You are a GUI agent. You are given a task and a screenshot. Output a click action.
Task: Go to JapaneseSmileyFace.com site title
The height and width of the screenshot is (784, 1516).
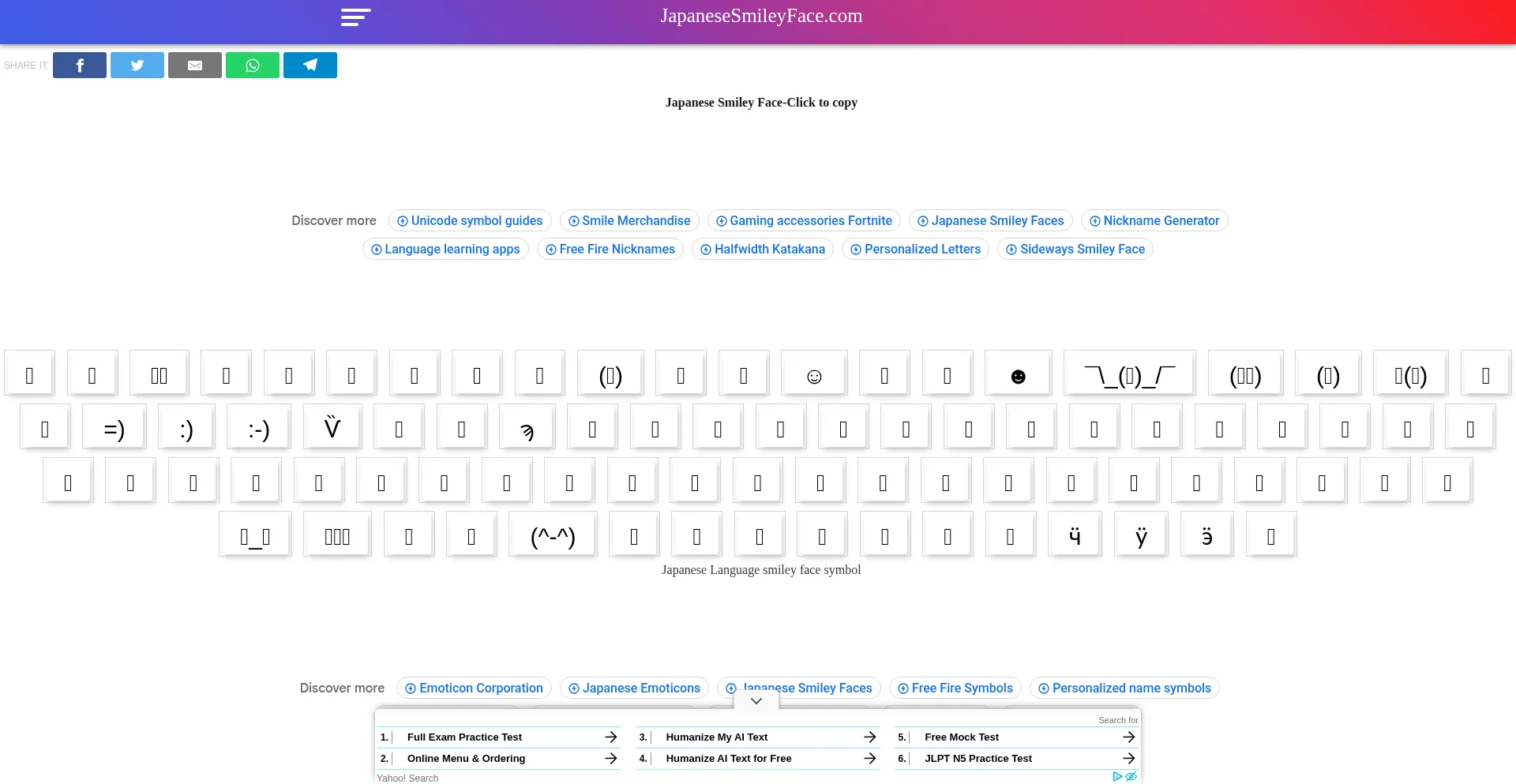[761, 16]
